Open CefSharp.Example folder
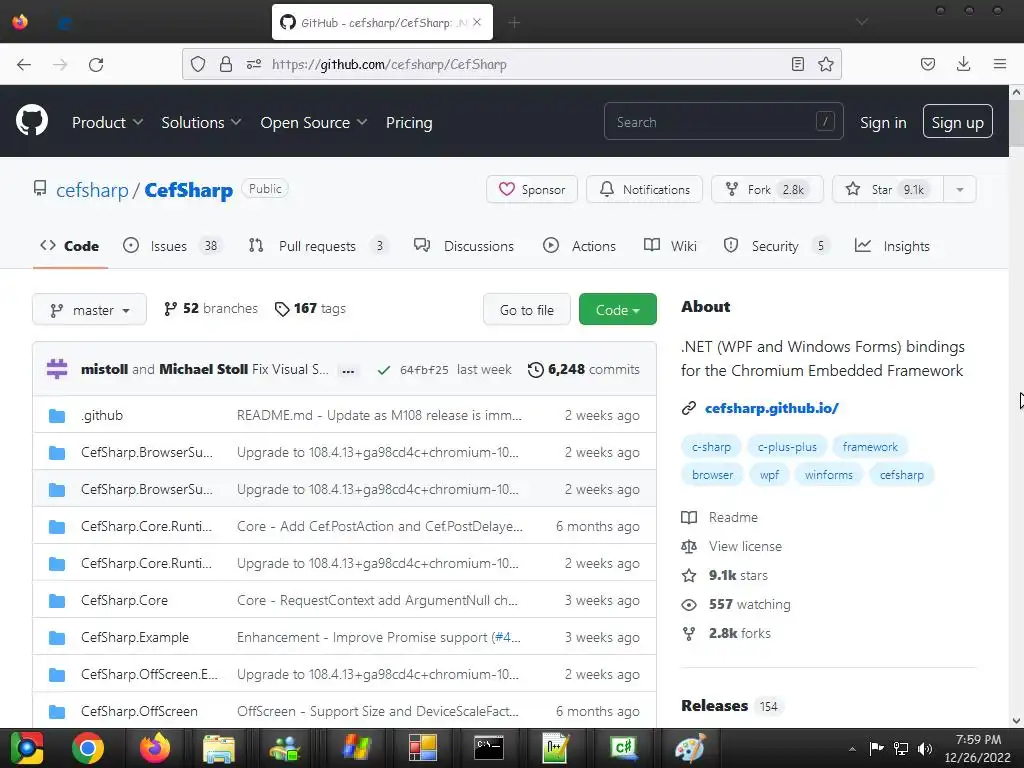Image resolution: width=1024 pixels, height=768 pixels. pos(135,637)
